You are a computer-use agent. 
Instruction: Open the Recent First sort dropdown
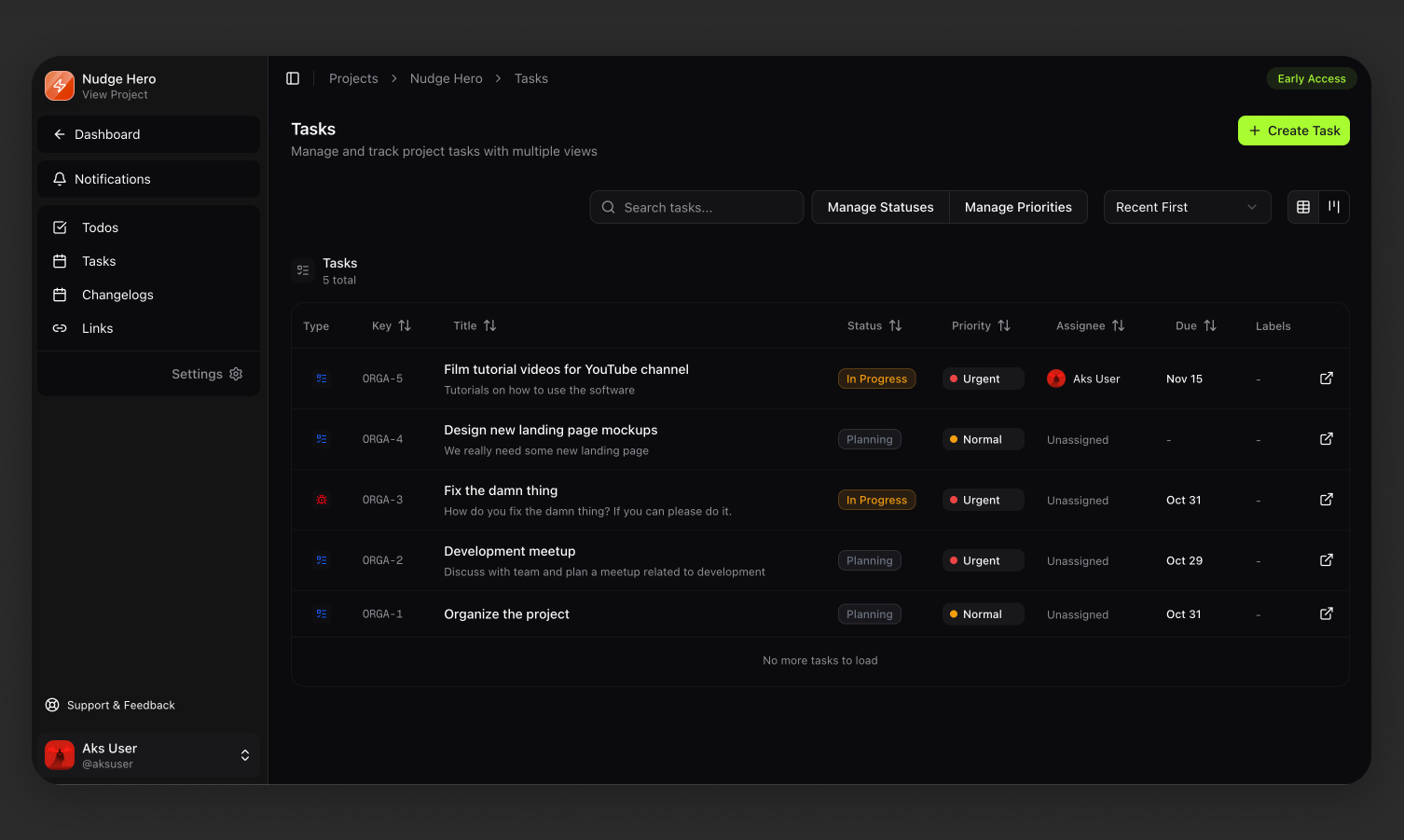point(1187,207)
